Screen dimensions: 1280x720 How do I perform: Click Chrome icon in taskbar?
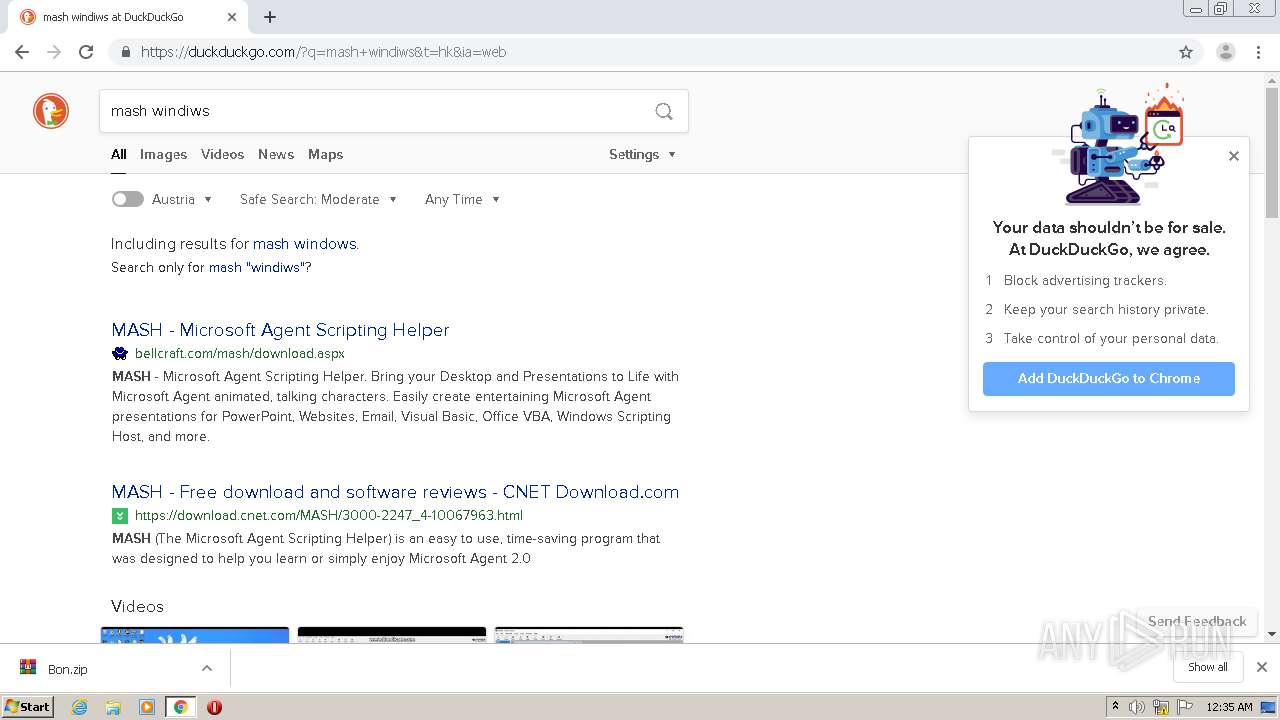point(181,707)
